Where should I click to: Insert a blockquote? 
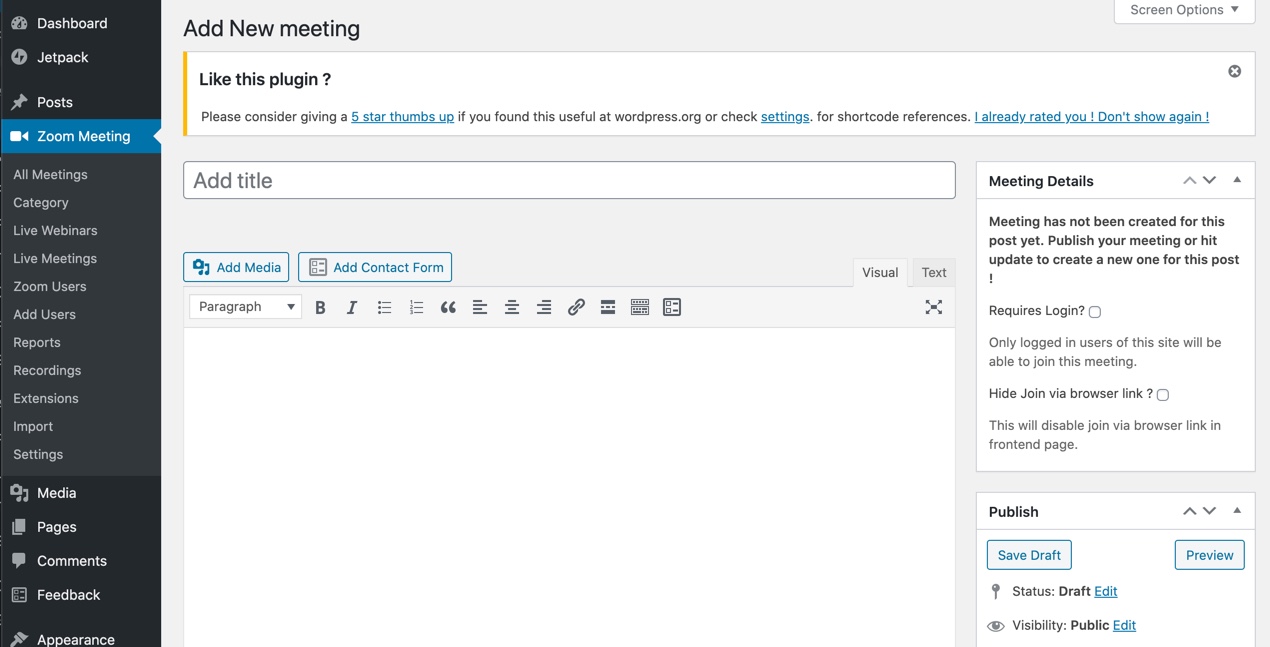click(448, 308)
